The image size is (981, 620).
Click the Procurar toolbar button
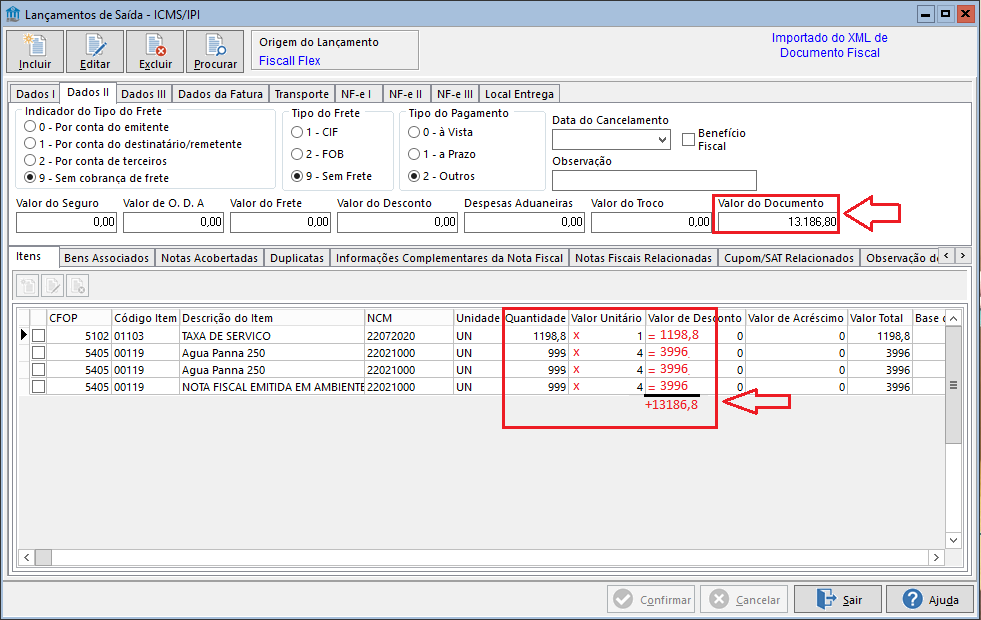(x=215, y=51)
